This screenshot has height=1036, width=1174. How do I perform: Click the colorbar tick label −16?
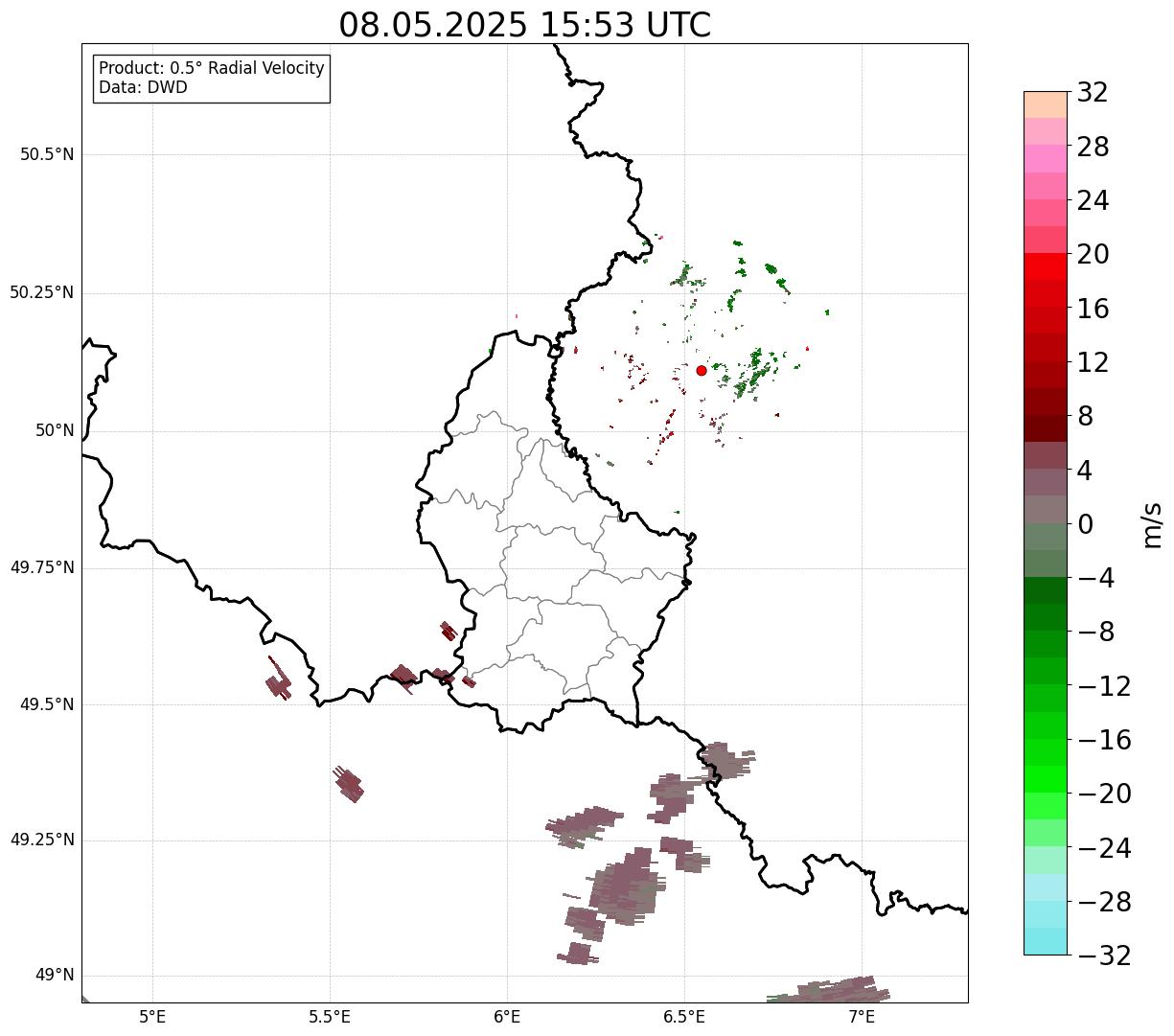(1104, 740)
